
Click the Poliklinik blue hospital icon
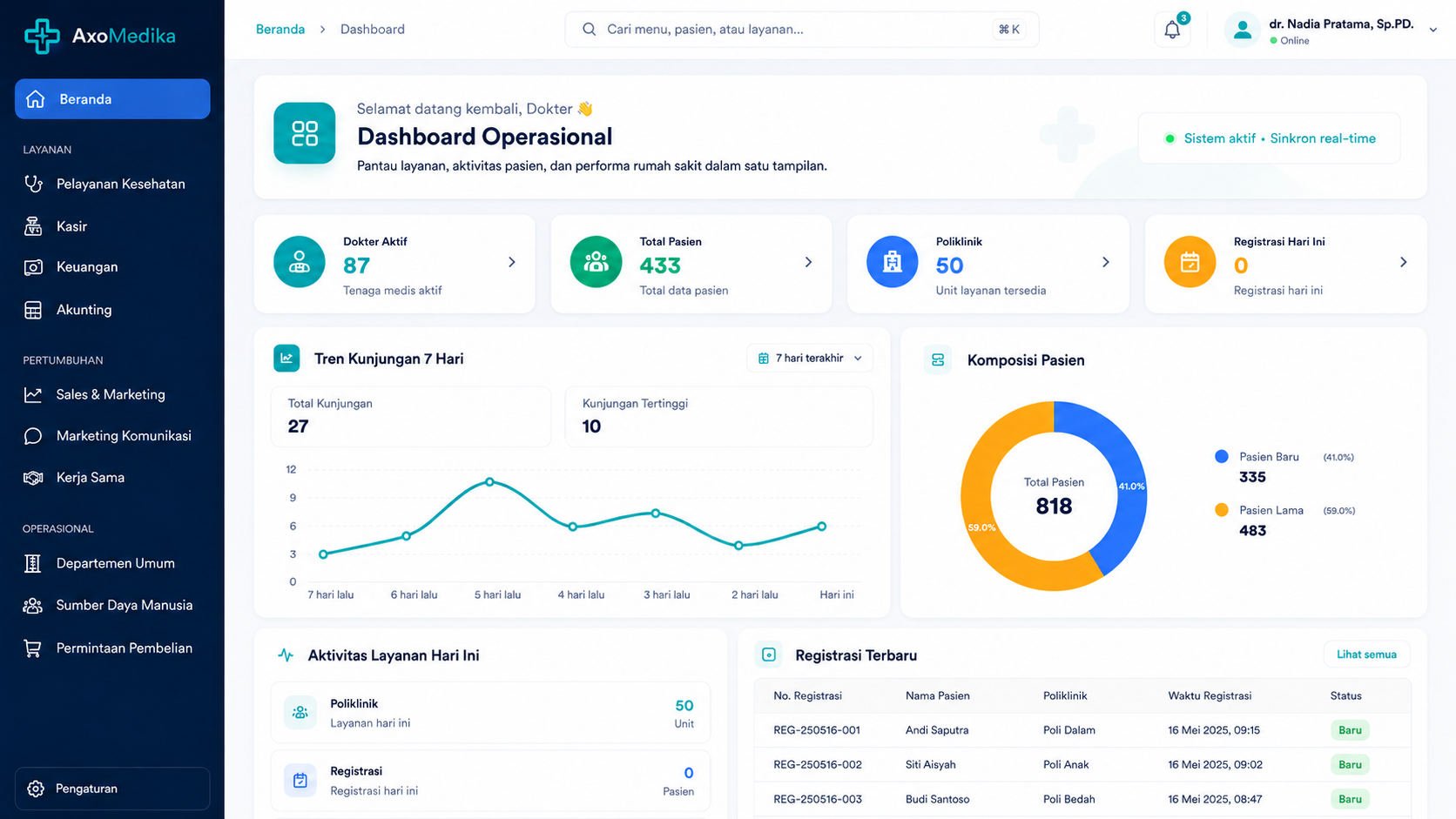(893, 262)
